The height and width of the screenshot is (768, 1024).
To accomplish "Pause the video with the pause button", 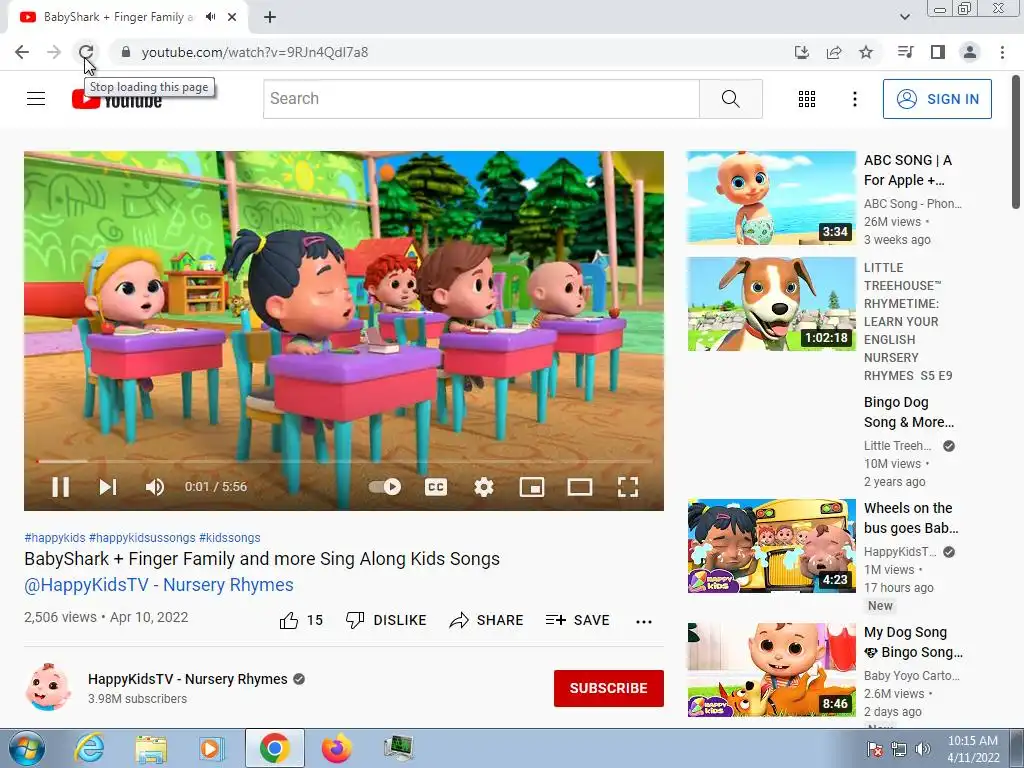I will coord(60,487).
